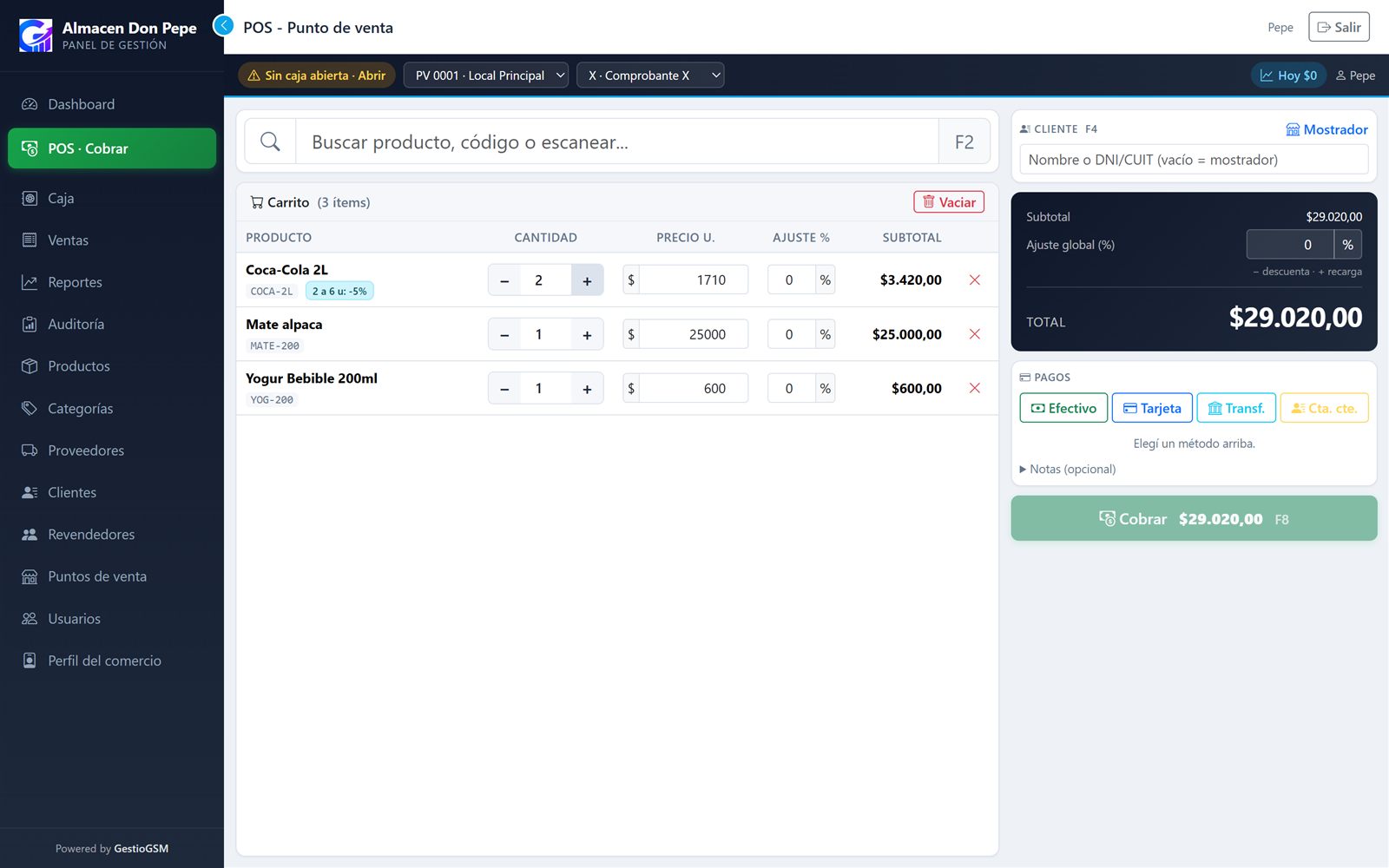Click the Usuarios icon in sidebar
This screenshot has height=868, width=1389.
click(x=30, y=619)
